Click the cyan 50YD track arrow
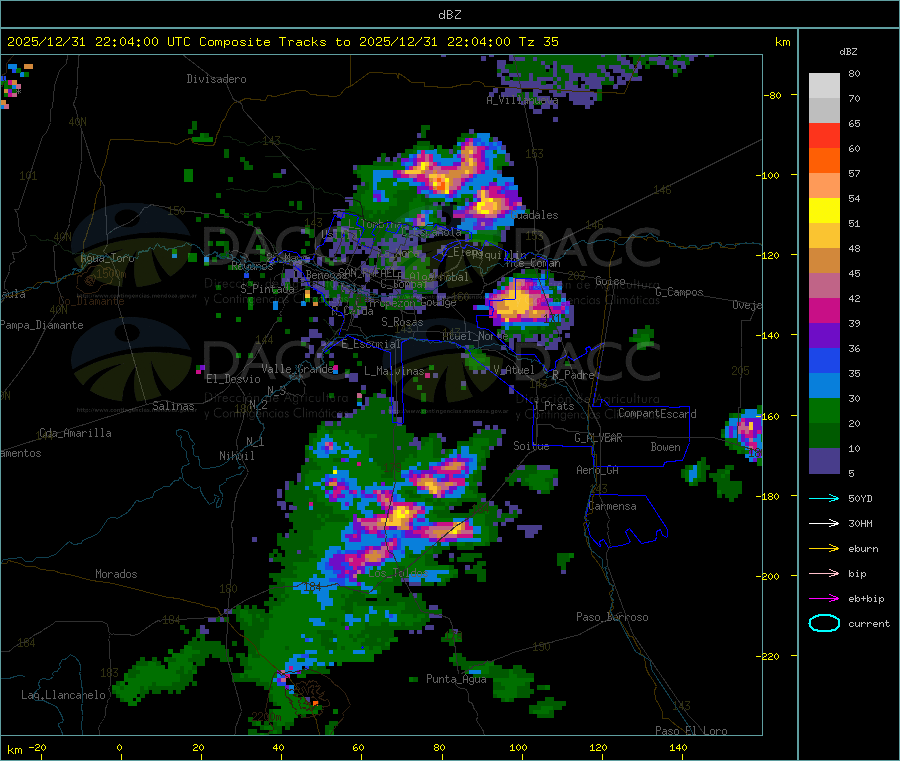 [824, 498]
